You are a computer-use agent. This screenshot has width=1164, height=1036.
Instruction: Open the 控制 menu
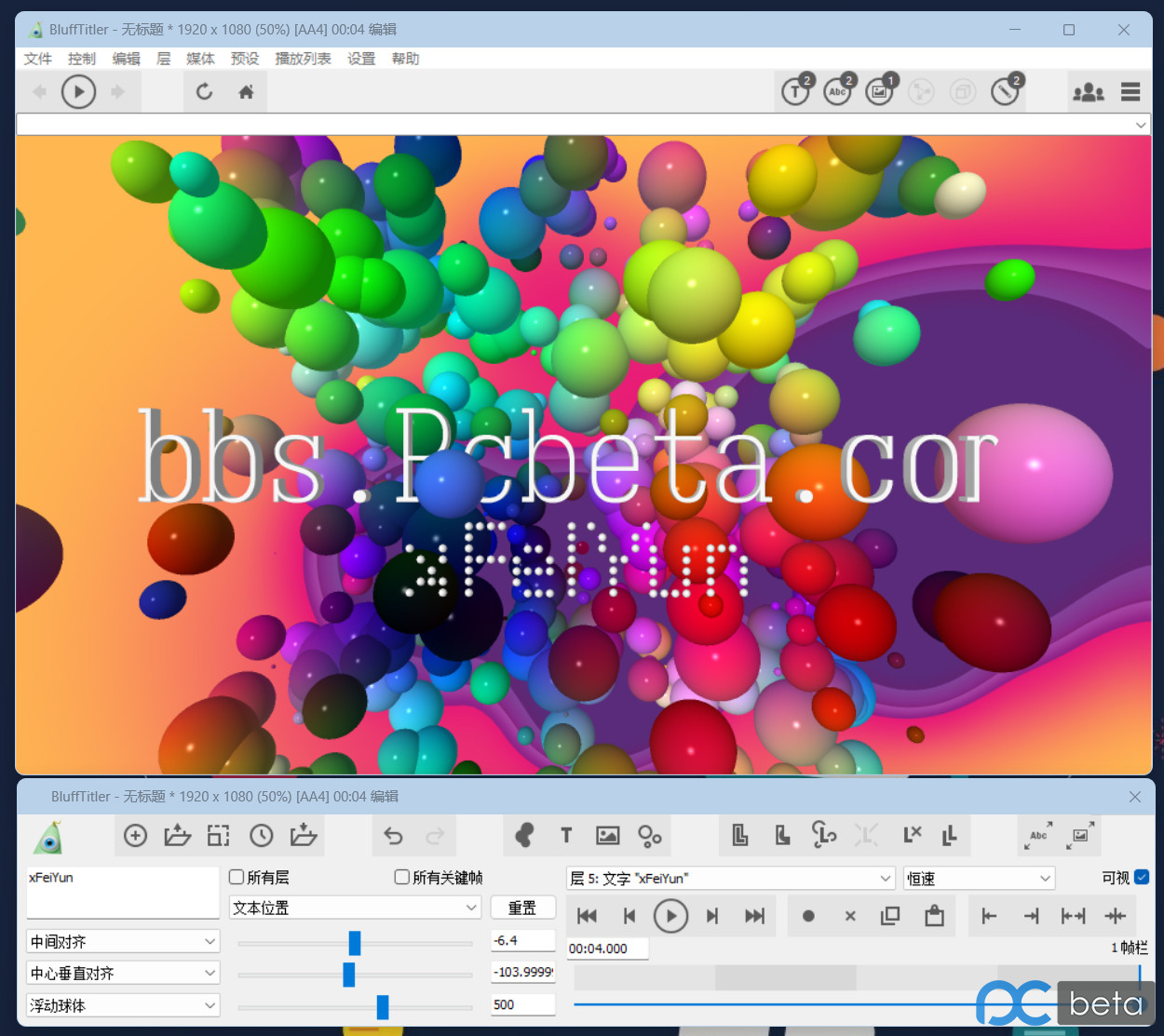[82, 59]
